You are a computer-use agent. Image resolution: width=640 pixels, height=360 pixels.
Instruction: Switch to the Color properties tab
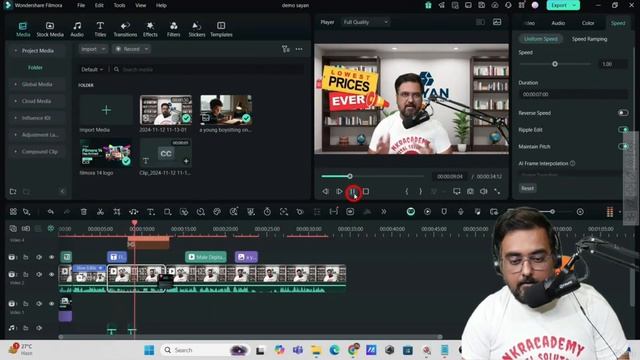point(588,23)
